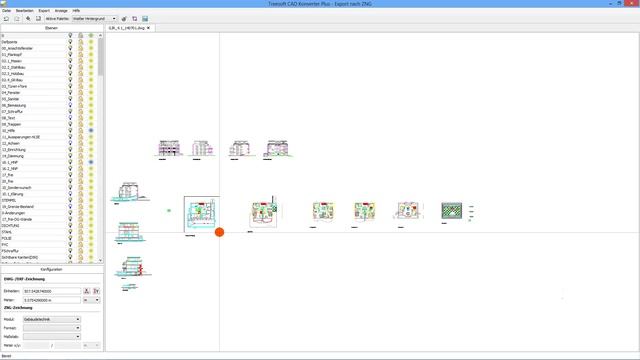Viewport: 640px width, 360px height.
Task: Click the zoom-extents rectangle toolbar icon
Action: coord(38,19)
